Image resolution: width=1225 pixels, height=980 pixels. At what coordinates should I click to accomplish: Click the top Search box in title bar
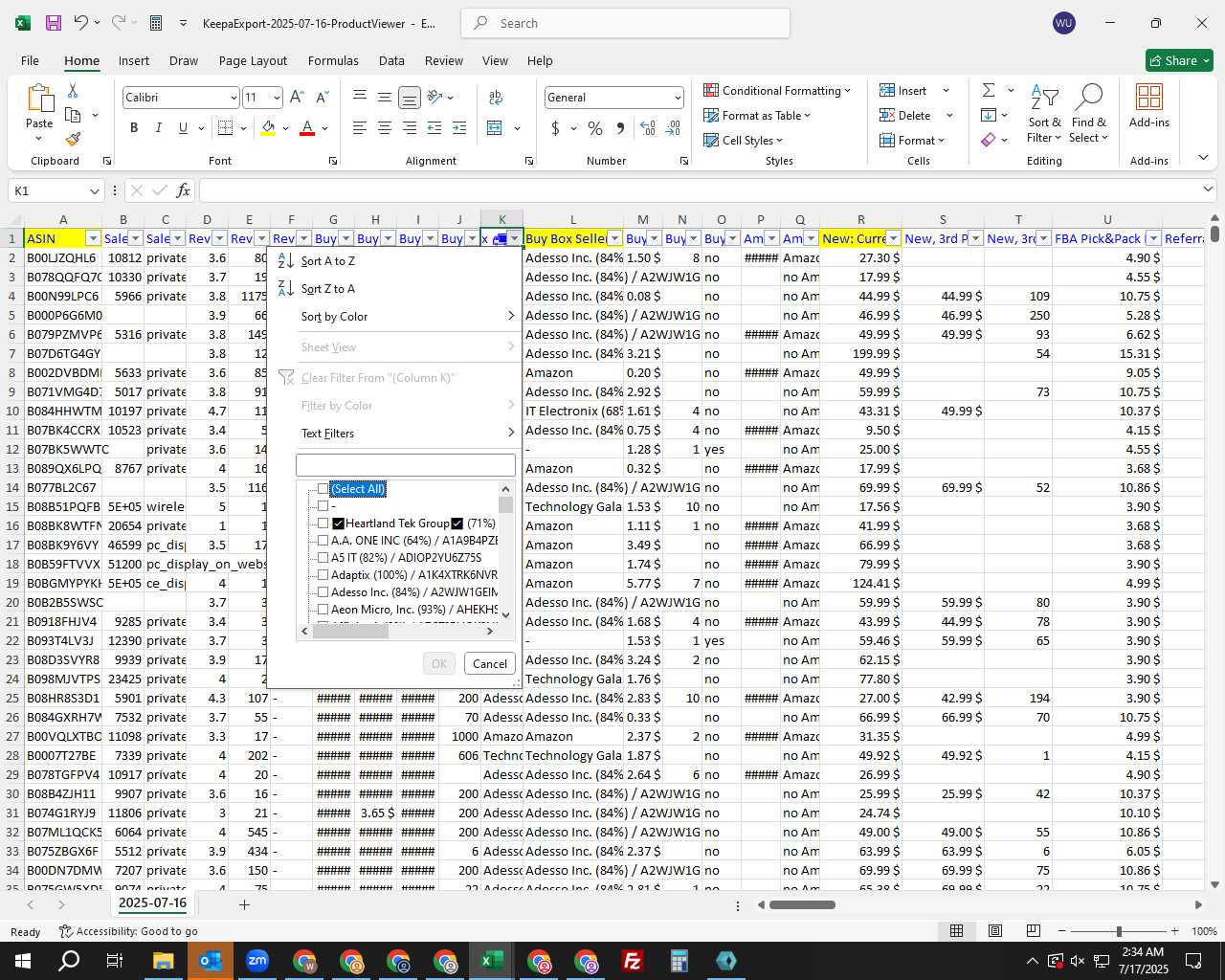[626, 23]
